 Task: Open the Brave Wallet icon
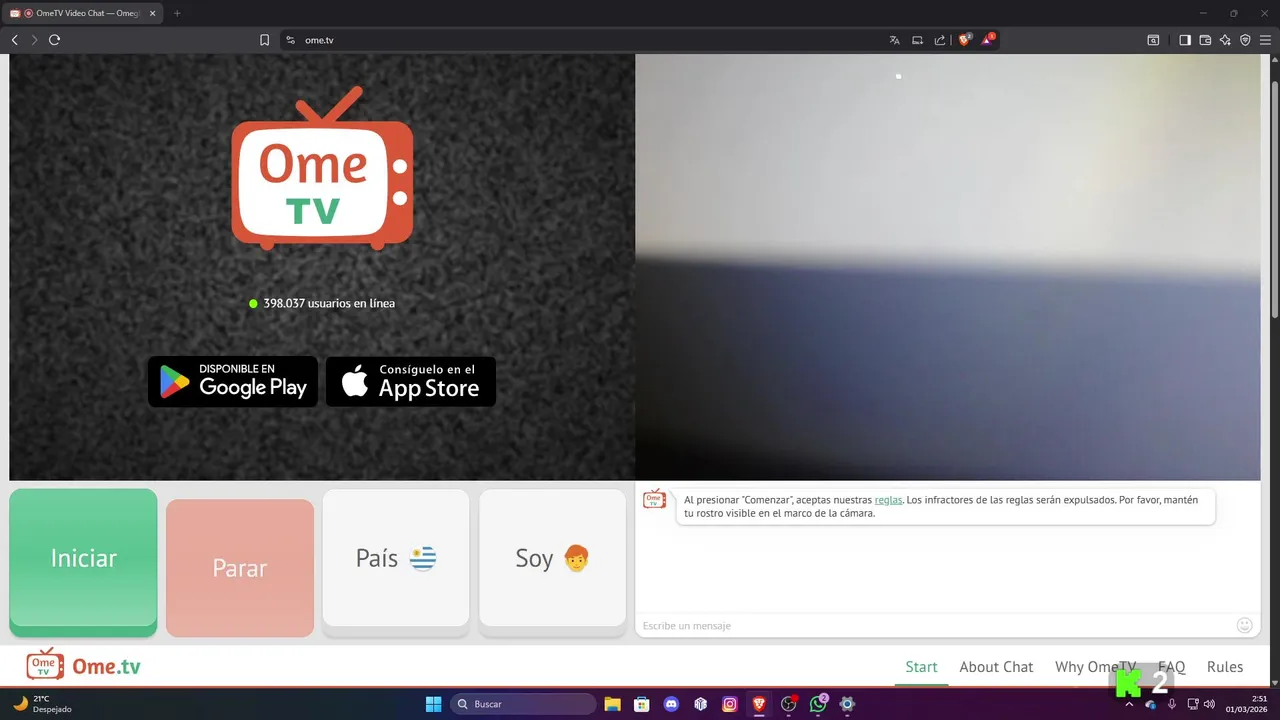[x=1205, y=40]
